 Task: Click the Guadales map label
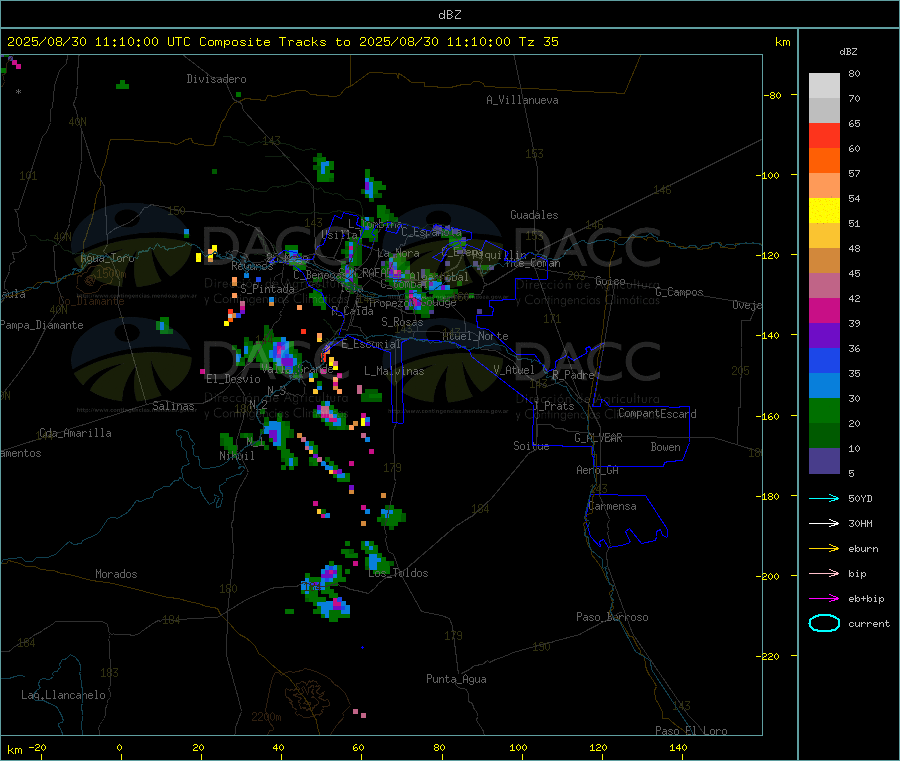[x=534, y=215]
